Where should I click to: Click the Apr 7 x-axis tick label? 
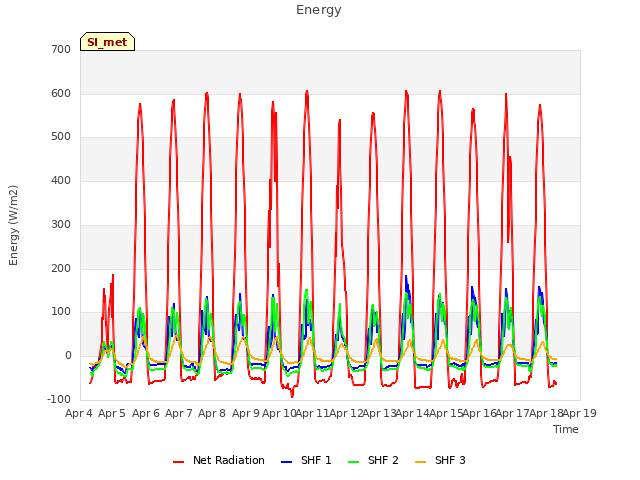coord(179,413)
